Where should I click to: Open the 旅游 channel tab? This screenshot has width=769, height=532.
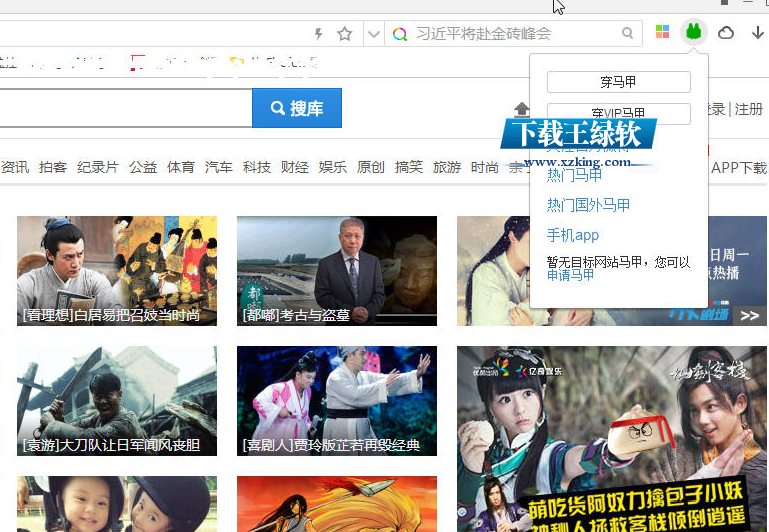(447, 167)
